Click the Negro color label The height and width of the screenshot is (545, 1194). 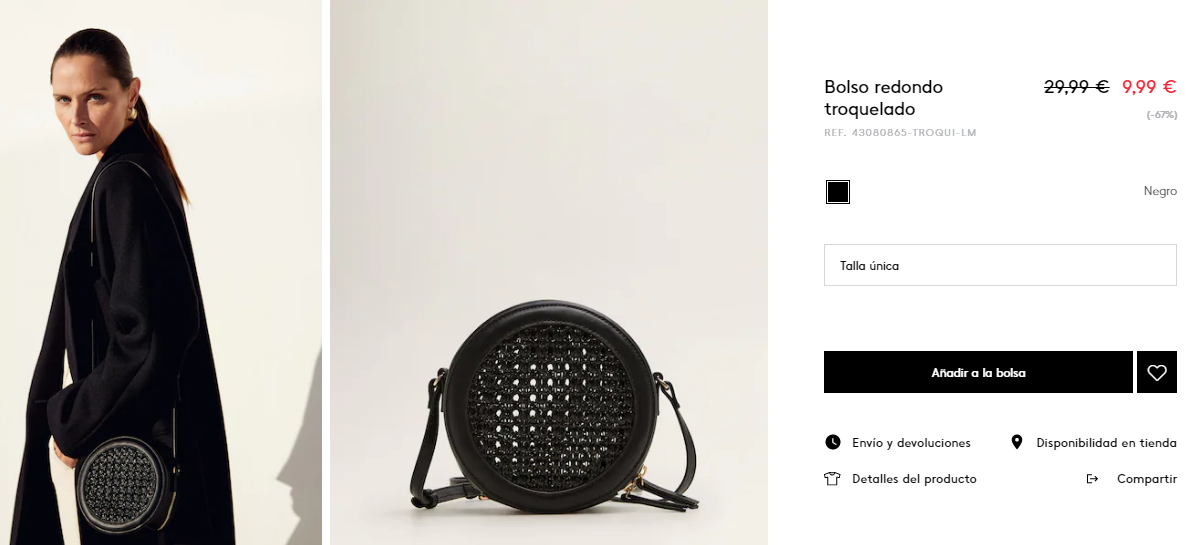(1160, 191)
